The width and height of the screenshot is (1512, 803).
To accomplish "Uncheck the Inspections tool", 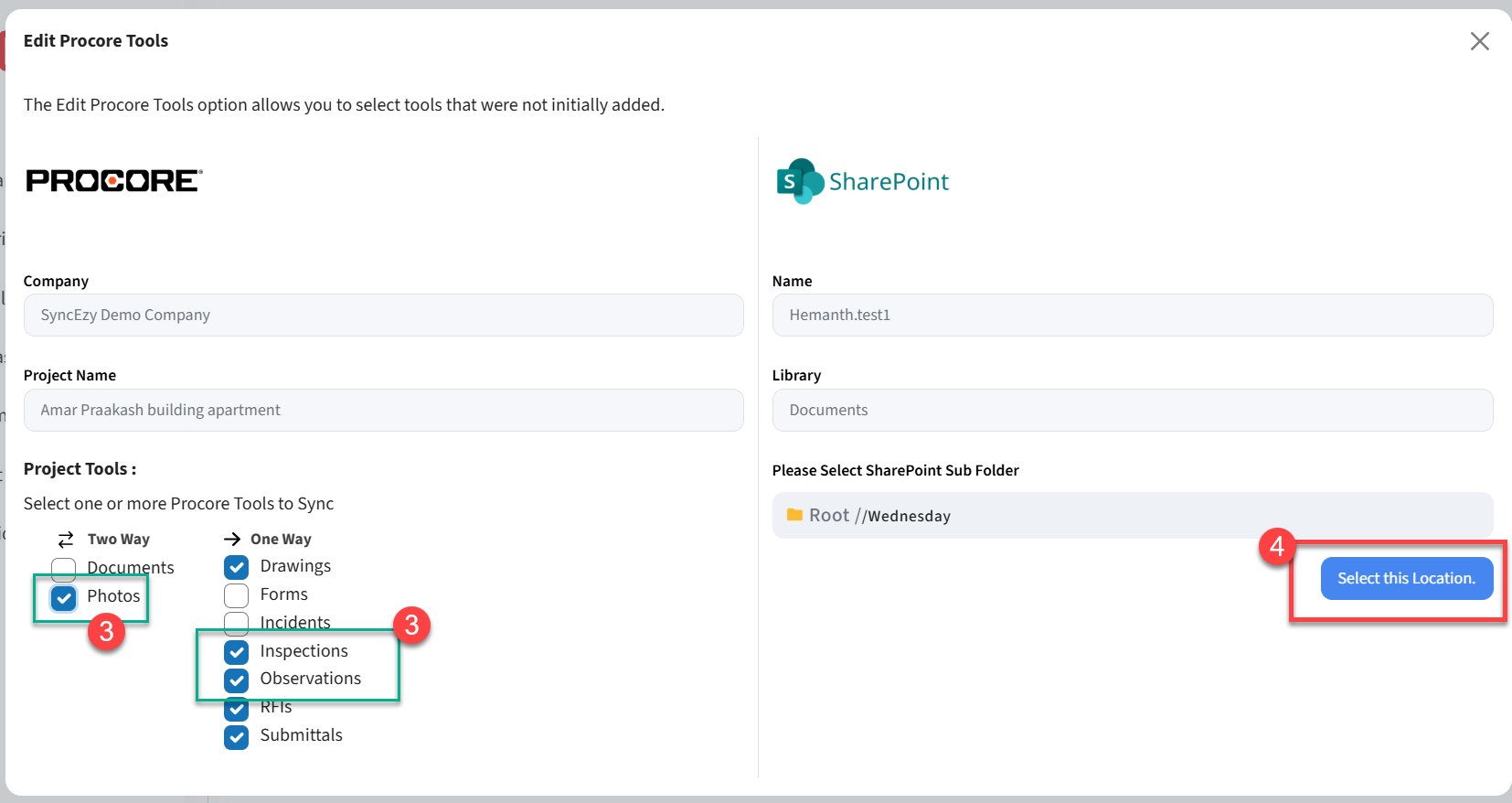I will 237,652.
